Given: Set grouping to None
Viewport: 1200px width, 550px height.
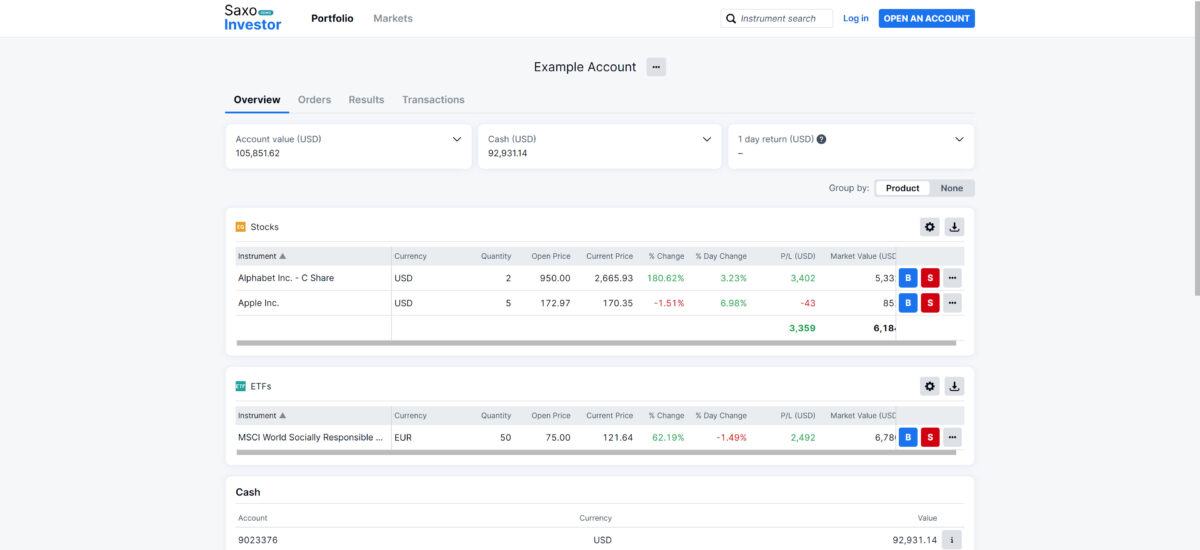Looking at the screenshot, I should tap(952, 188).
